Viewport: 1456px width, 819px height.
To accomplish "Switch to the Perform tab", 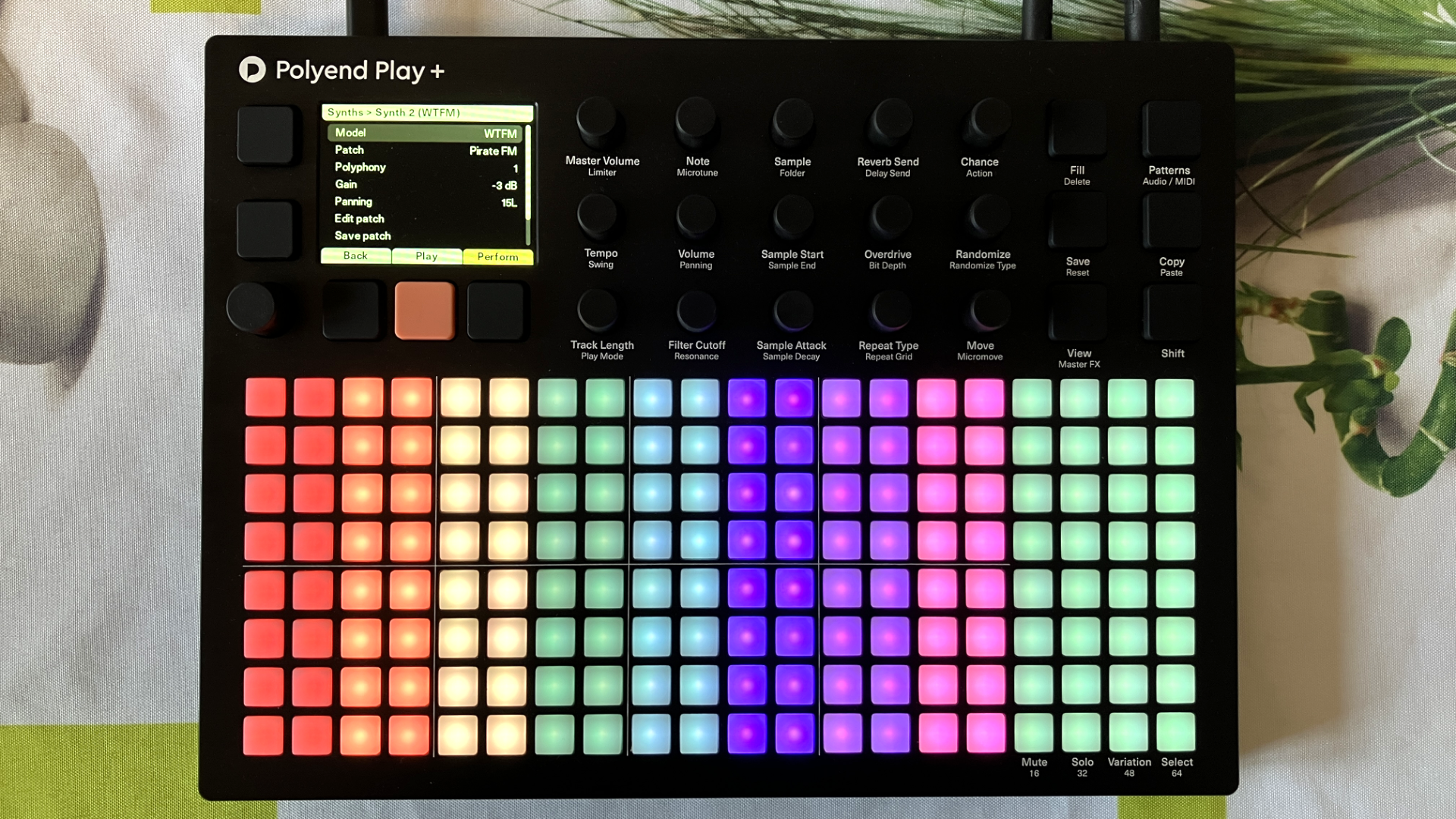I will click(x=497, y=256).
